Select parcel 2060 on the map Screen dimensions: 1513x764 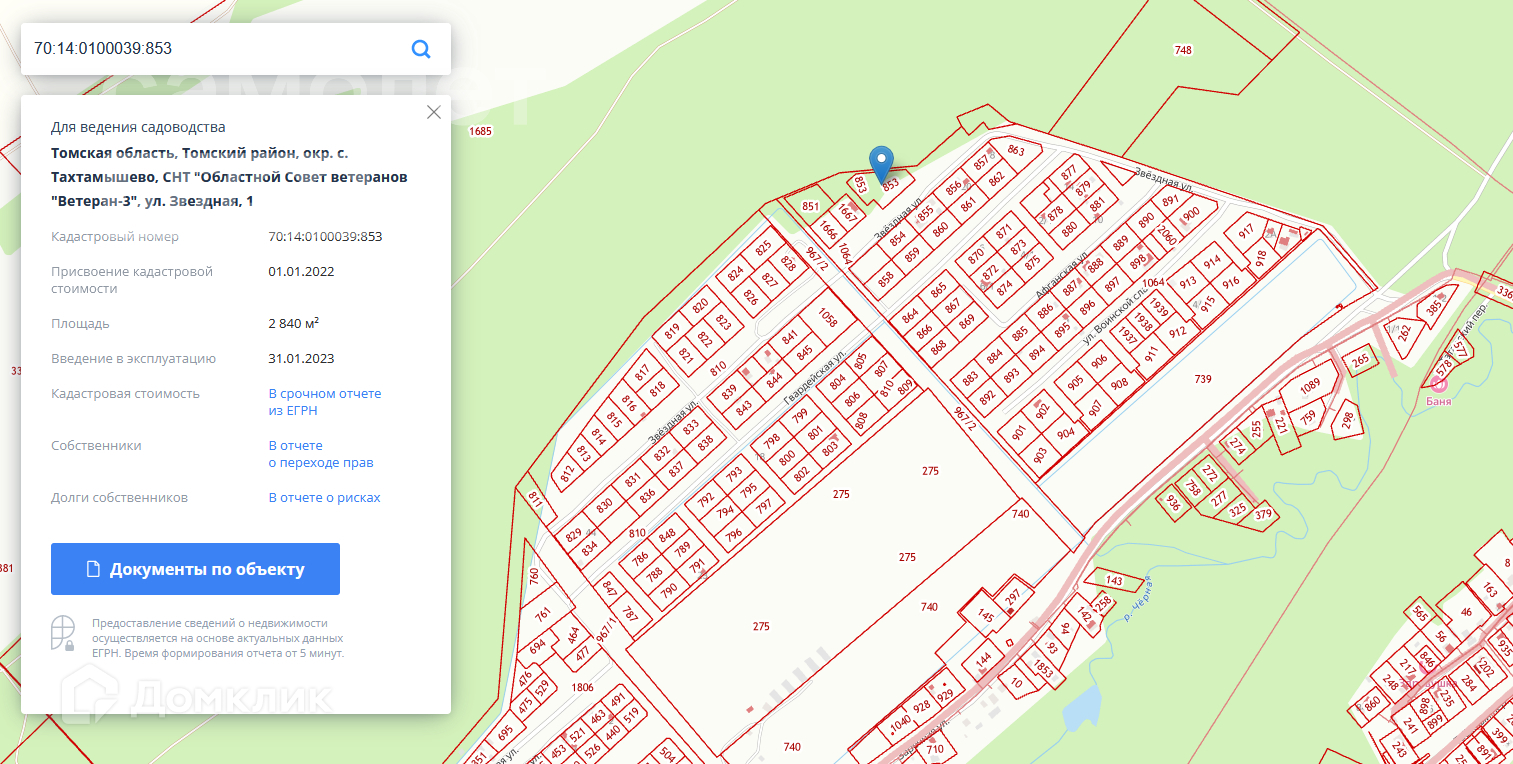(1166, 235)
